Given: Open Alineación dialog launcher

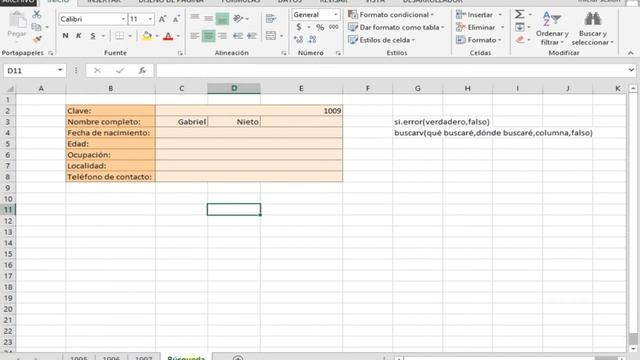Looking at the screenshot, I should pos(284,53).
